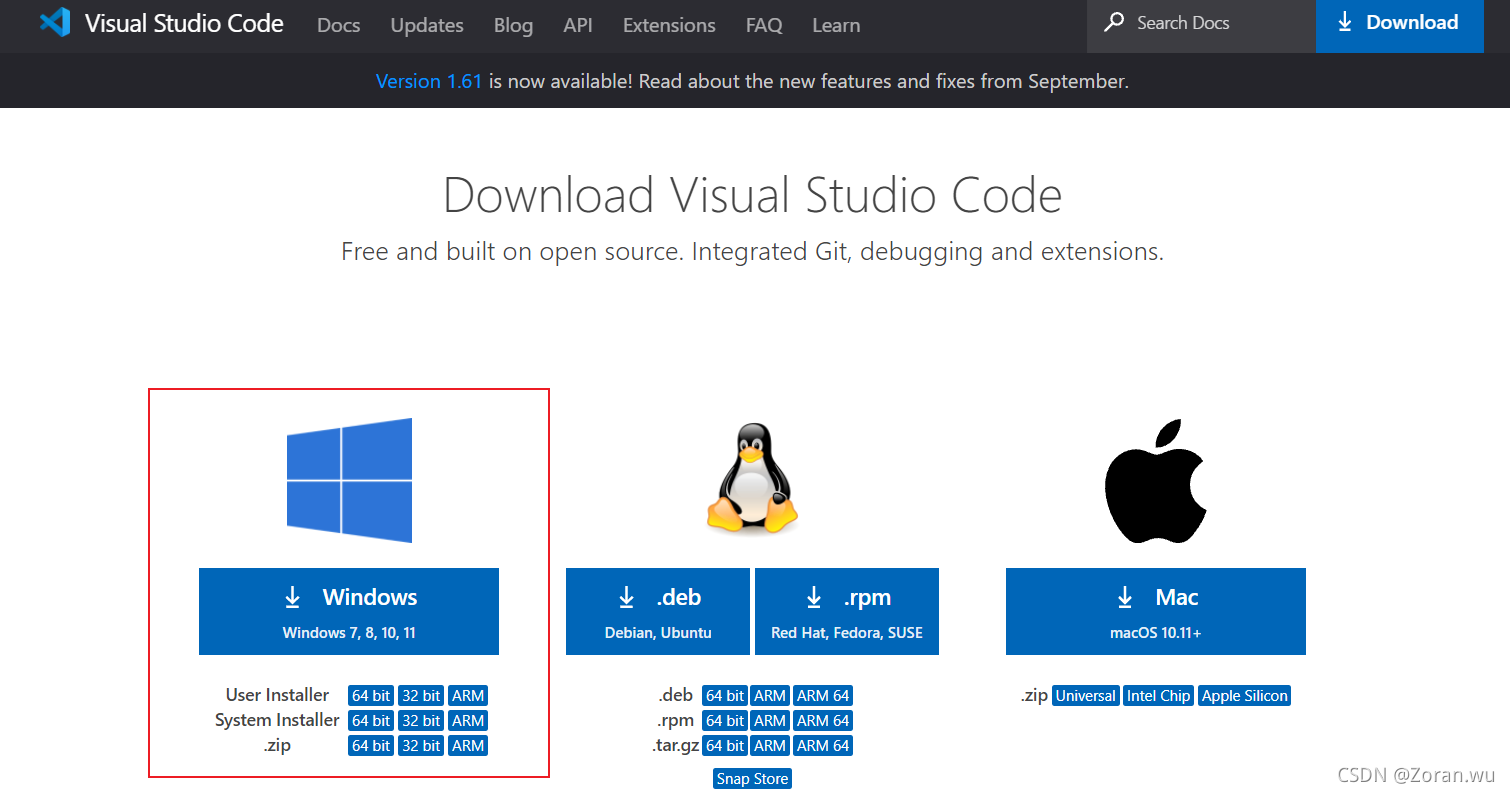Download Linux .tar.gz ARM archive

point(770,746)
